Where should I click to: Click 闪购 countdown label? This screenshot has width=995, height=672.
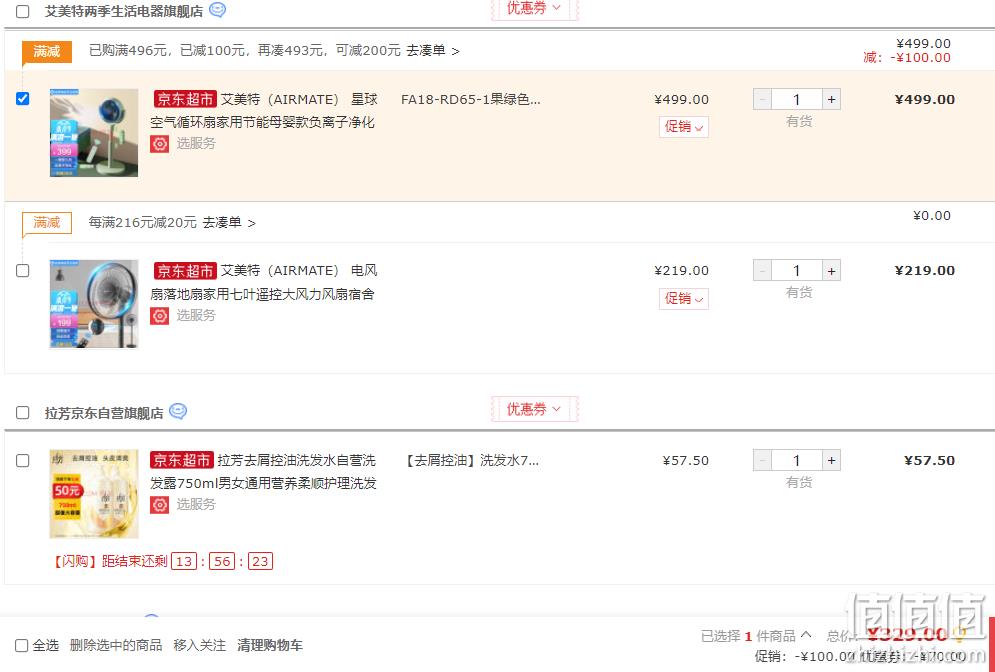110,561
